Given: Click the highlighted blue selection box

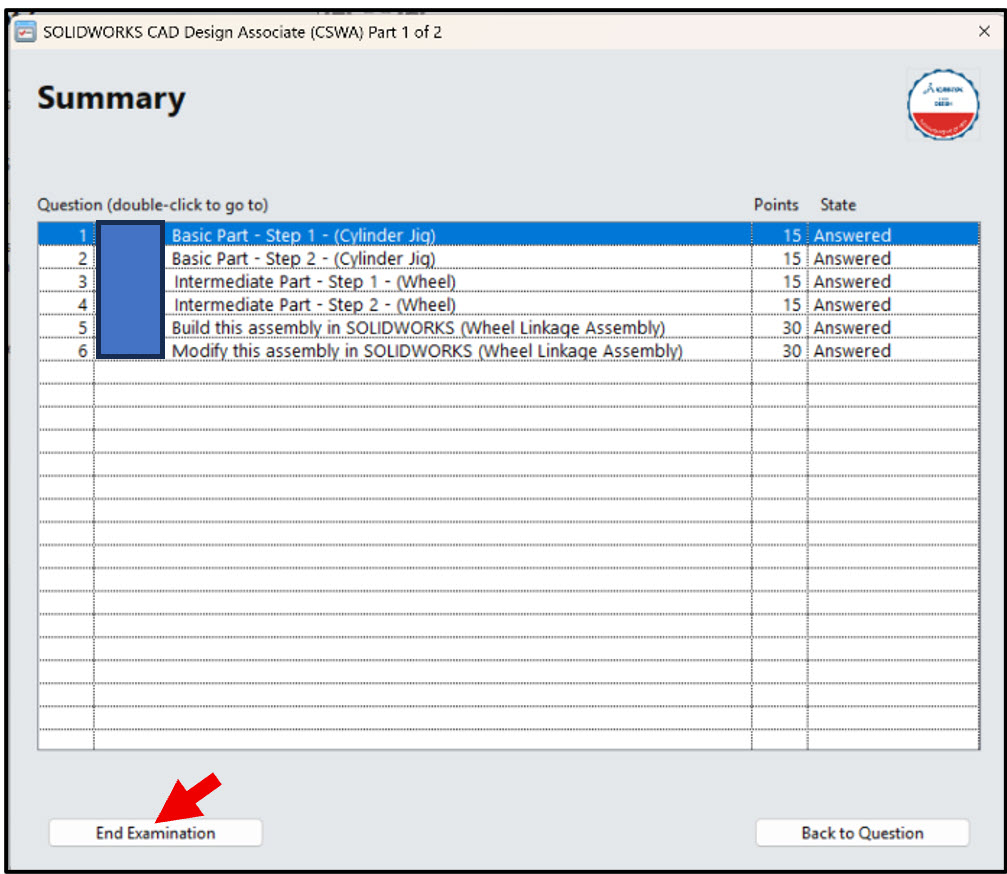Looking at the screenshot, I should [x=130, y=290].
